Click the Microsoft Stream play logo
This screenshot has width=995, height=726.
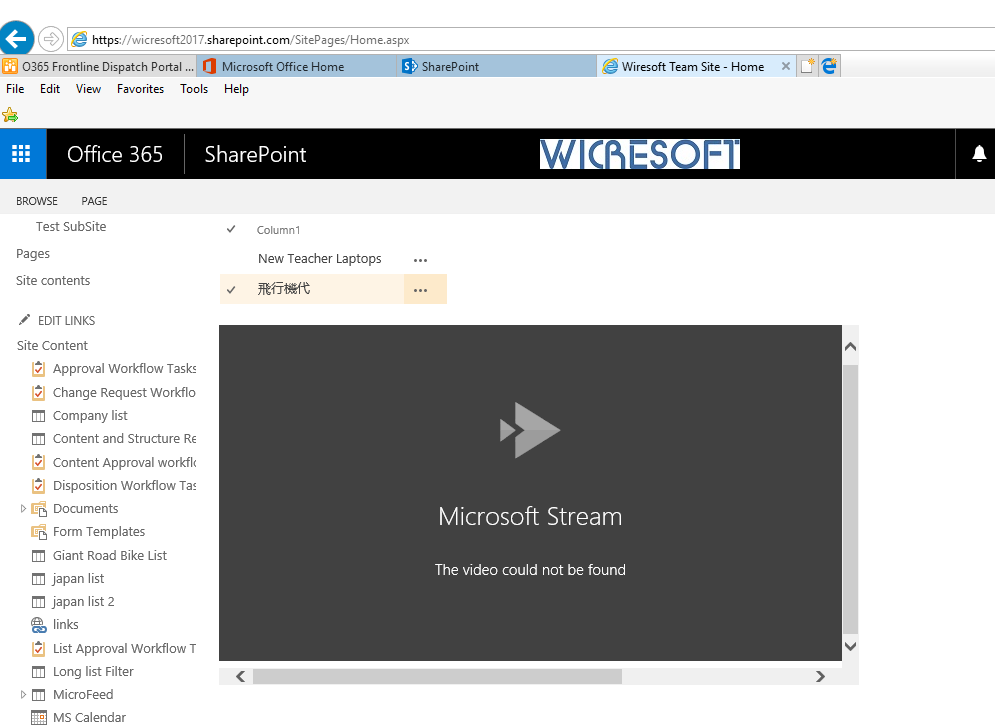coord(530,430)
